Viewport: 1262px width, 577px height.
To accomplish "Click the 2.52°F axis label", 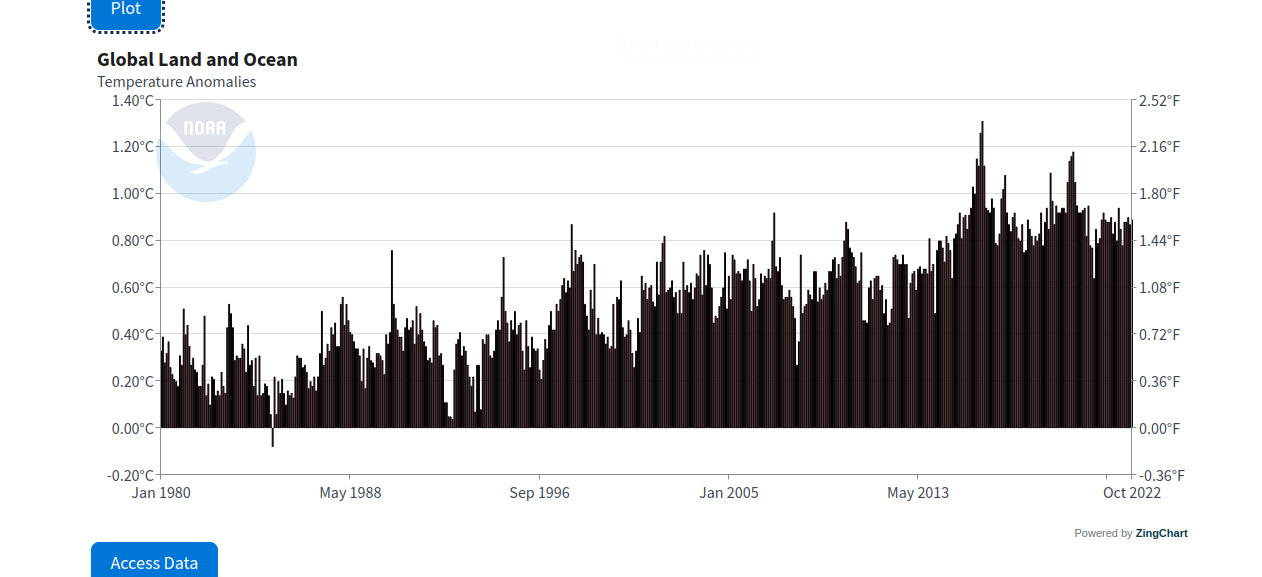I will (1159, 100).
